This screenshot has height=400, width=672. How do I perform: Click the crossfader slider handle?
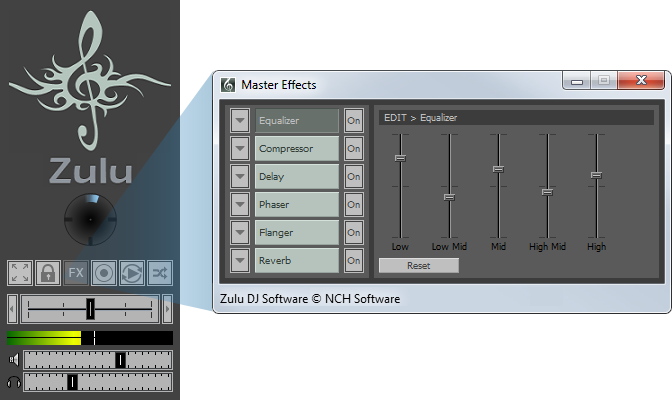point(90,309)
